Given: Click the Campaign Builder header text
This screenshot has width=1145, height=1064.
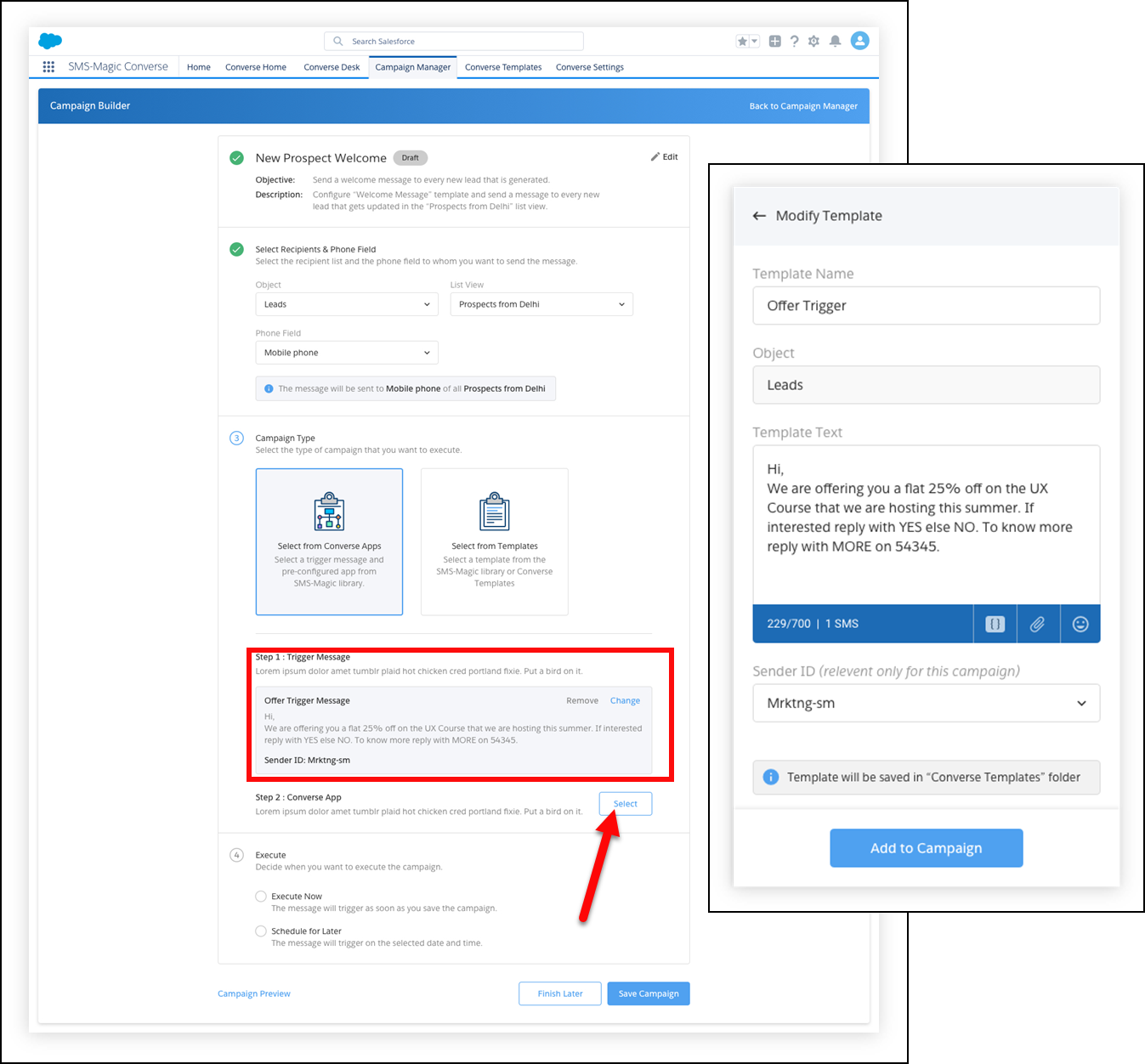Looking at the screenshot, I should pos(90,106).
